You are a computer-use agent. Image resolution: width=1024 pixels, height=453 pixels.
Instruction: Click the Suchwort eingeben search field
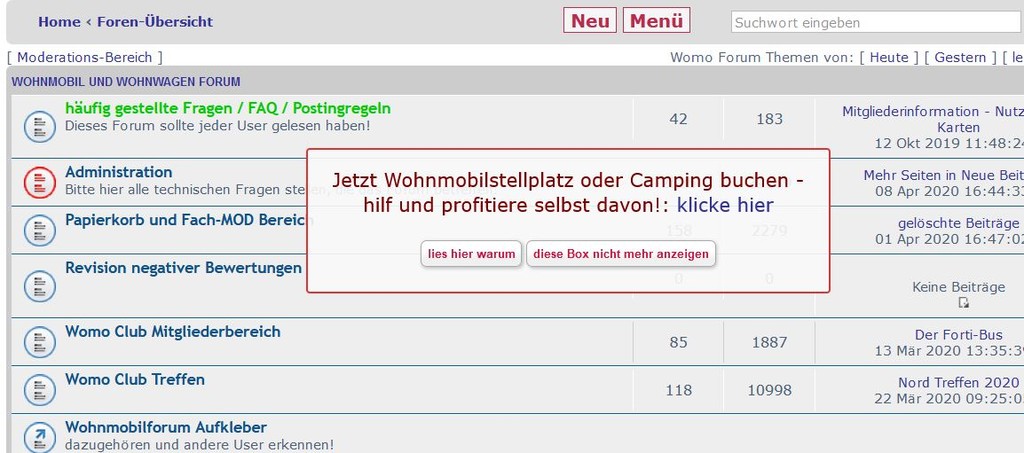click(877, 22)
